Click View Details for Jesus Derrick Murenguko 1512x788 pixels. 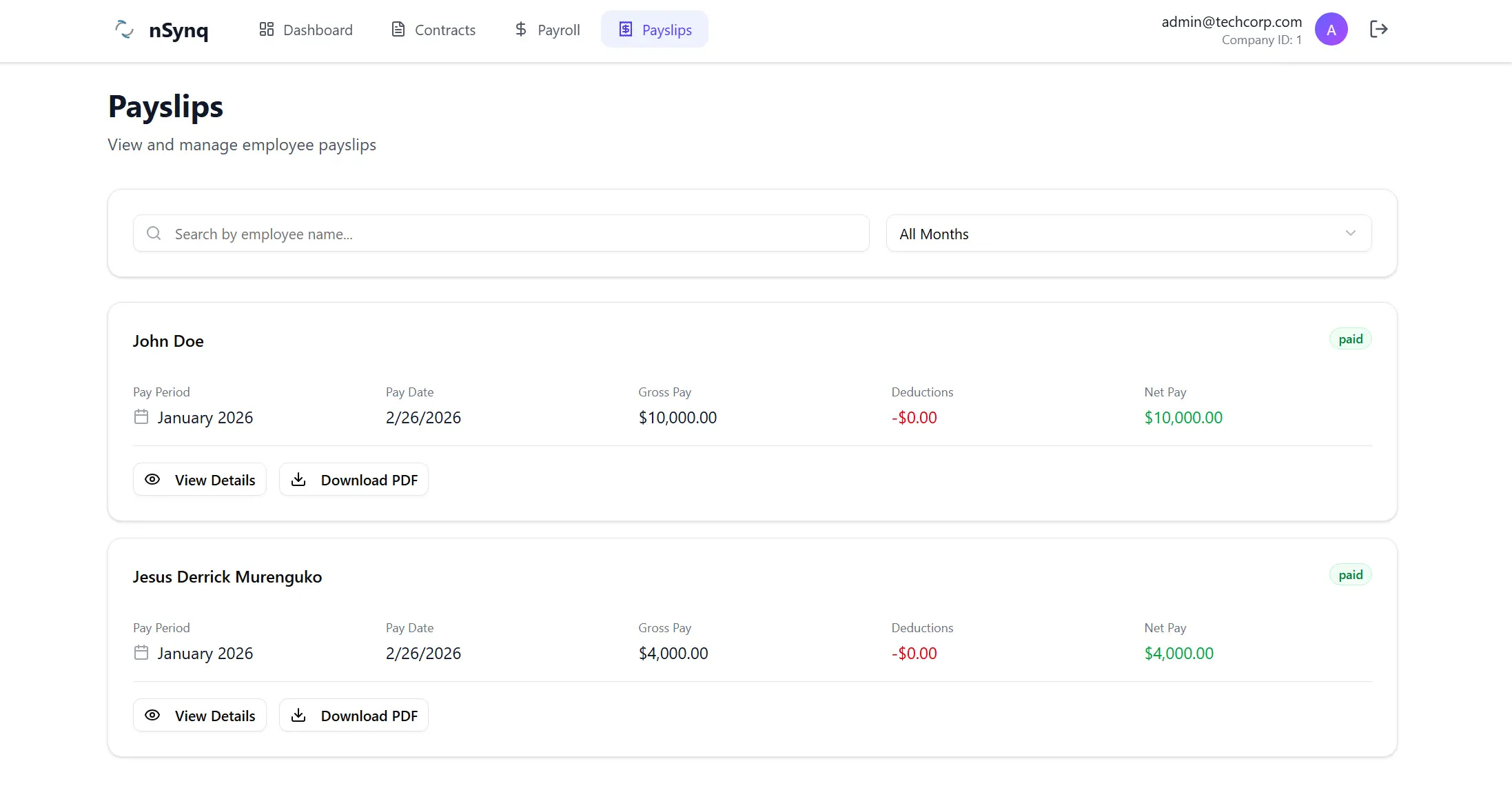click(199, 715)
